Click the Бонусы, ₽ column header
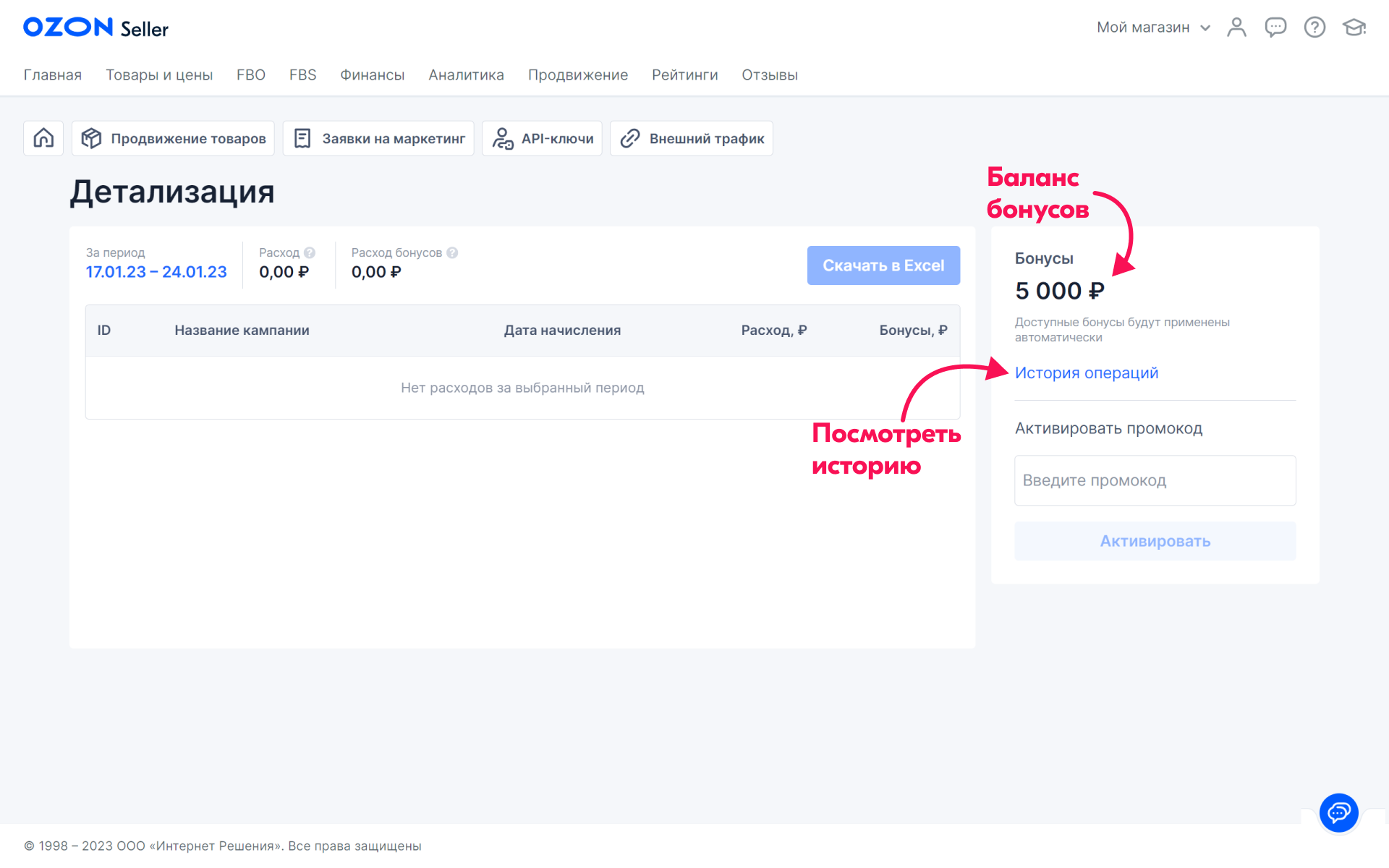 pos(913,330)
